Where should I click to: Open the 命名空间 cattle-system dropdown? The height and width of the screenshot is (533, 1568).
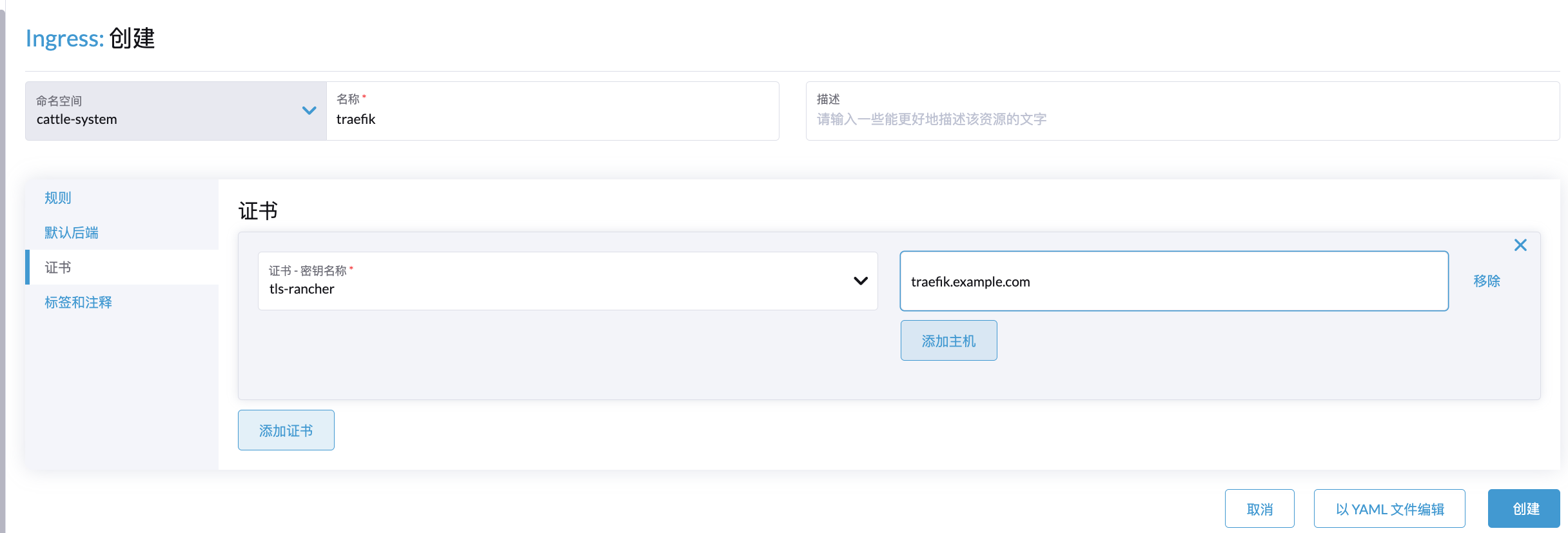[x=175, y=111]
